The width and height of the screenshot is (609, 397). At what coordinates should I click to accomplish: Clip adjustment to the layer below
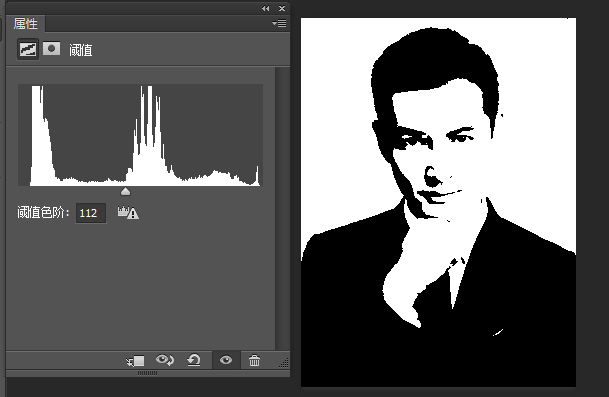tap(135, 361)
